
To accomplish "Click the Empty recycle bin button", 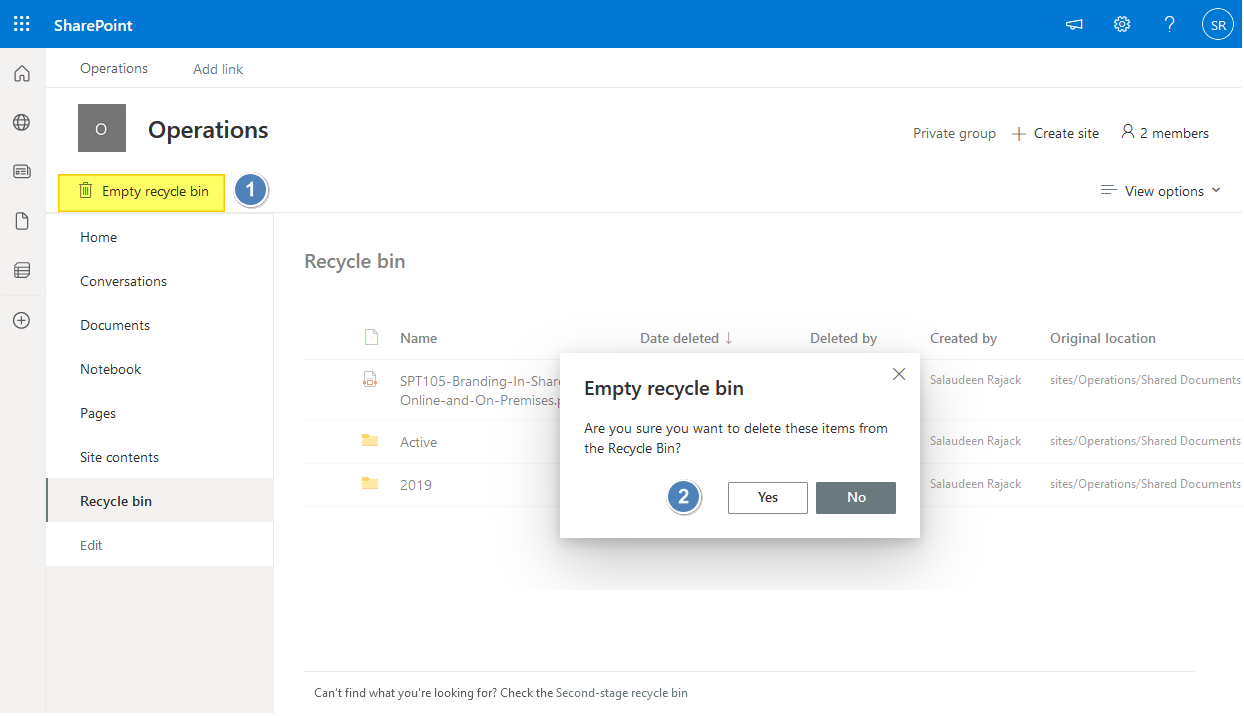I will 140,190.
